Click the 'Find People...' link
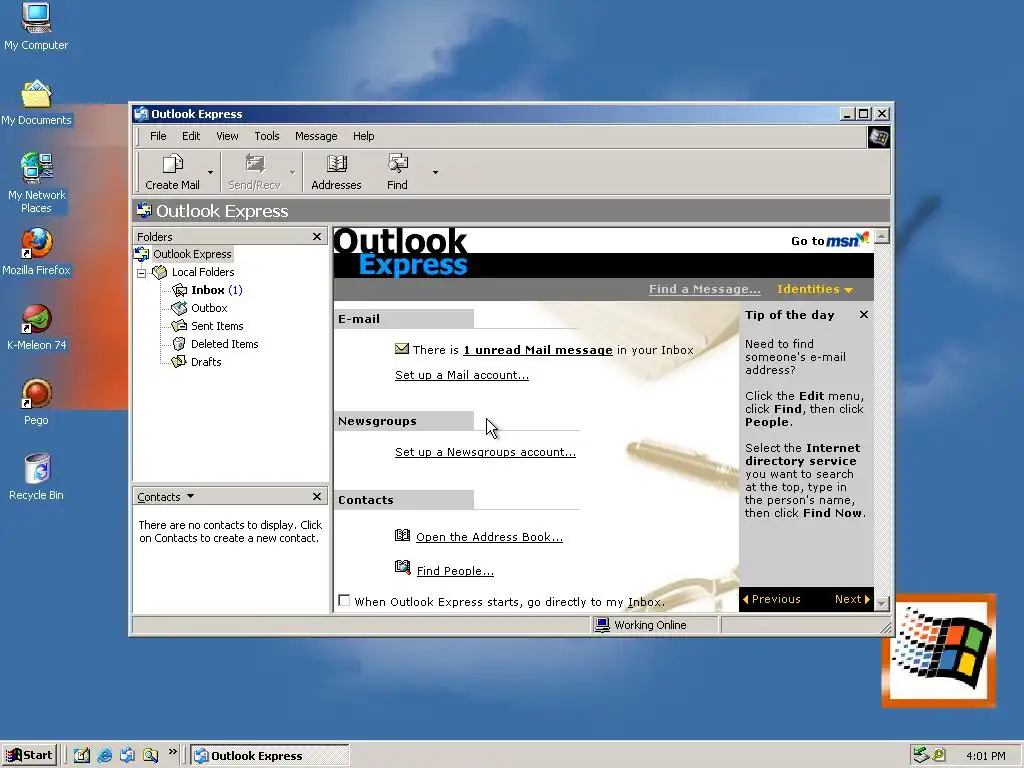Image resolution: width=1024 pixels, height=768 pixels. (455, 571)
